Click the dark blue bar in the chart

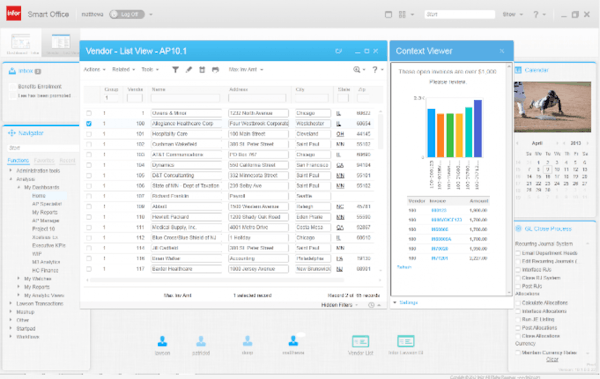click(478, 129)
